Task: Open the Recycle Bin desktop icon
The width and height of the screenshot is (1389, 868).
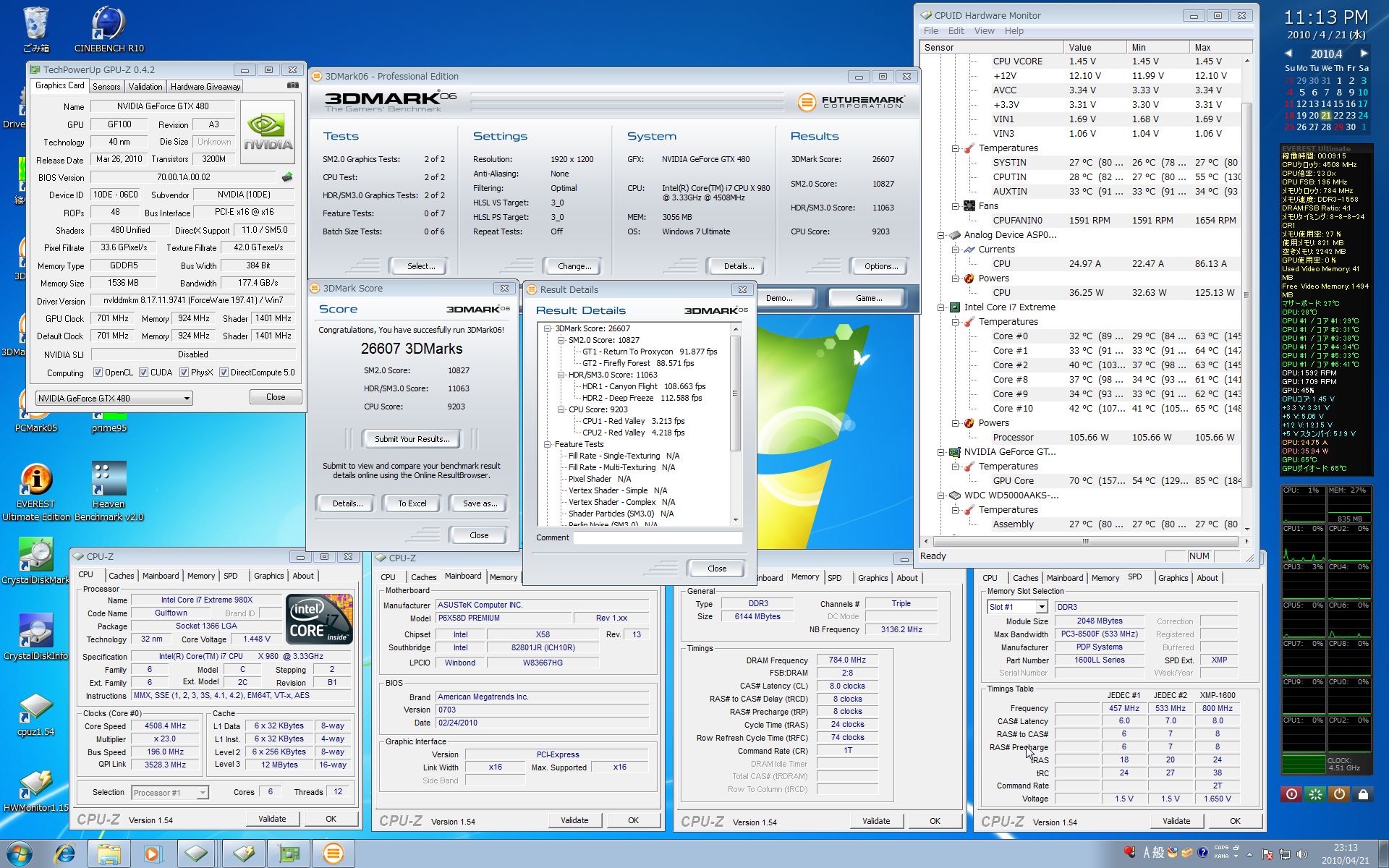Action: click(x=35, y=29)
